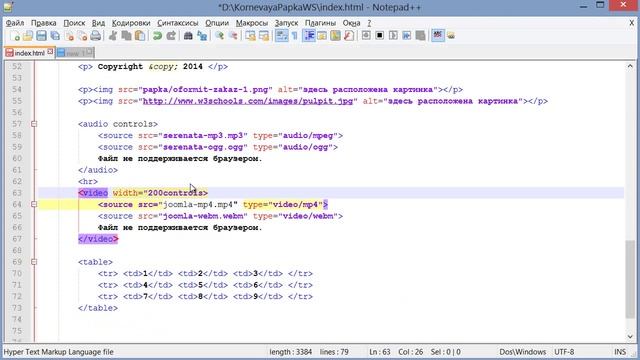
Task: Open the Вид menu
Action: [98, 23]
